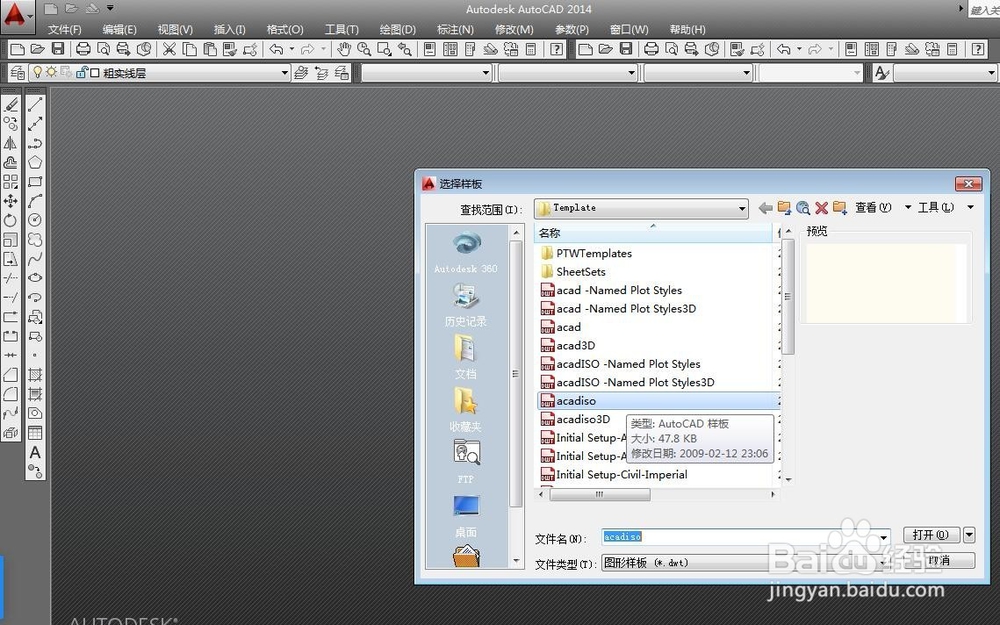This screenshot has height=625, width=1000.
Task: Open the arrow next to 打开 button
Action: tap(969, 534)
